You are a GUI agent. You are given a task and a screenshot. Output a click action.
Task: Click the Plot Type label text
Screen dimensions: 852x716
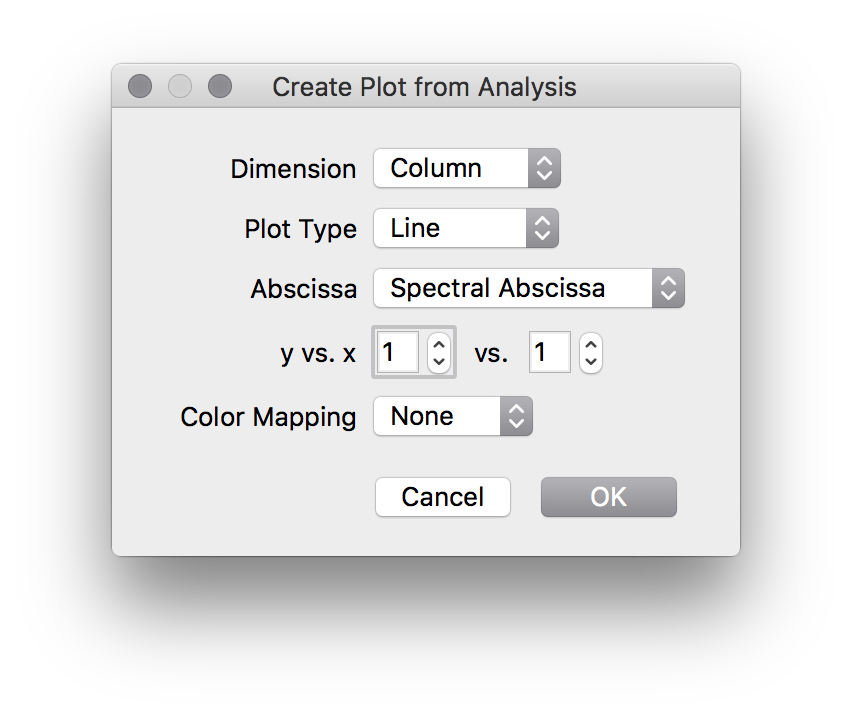(x=300, y=229)
